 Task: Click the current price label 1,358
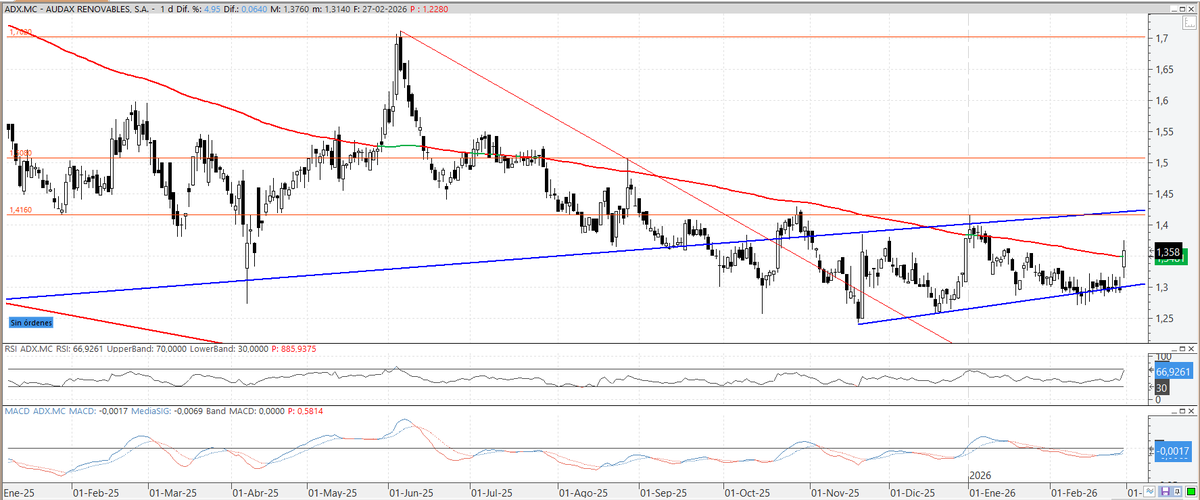pos(1168,255)
